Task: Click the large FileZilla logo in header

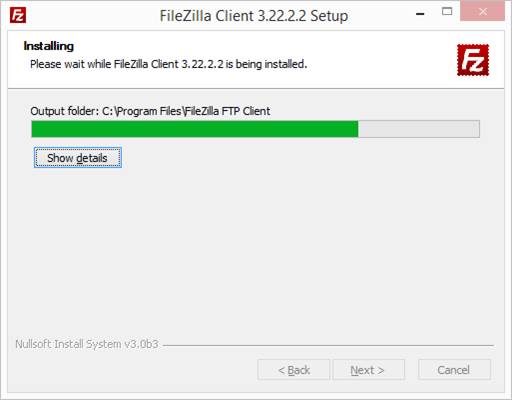Action: coord(473,60)
